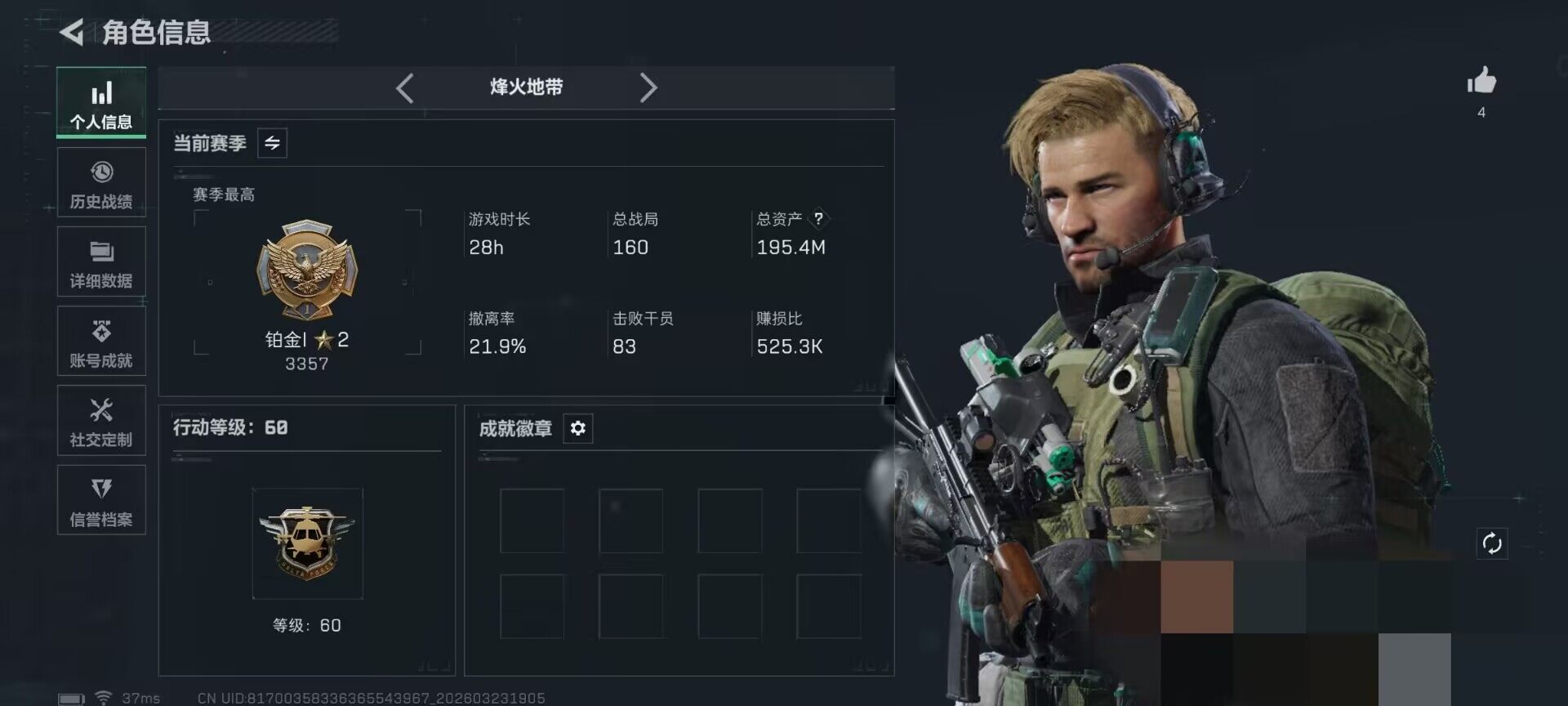The width and height of the screenshot is (1568, 706).
Task: Switch to the next mode with the right chevron
Action: [648, 87]
